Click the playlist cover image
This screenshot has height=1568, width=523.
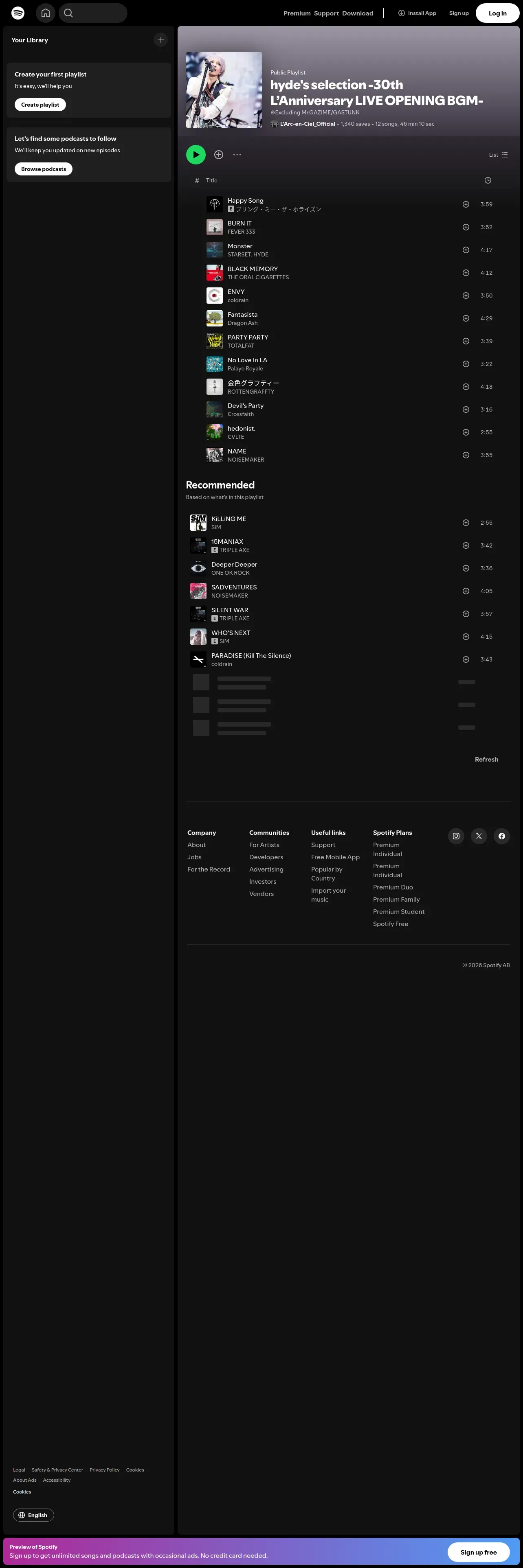[x=224, y=90]
